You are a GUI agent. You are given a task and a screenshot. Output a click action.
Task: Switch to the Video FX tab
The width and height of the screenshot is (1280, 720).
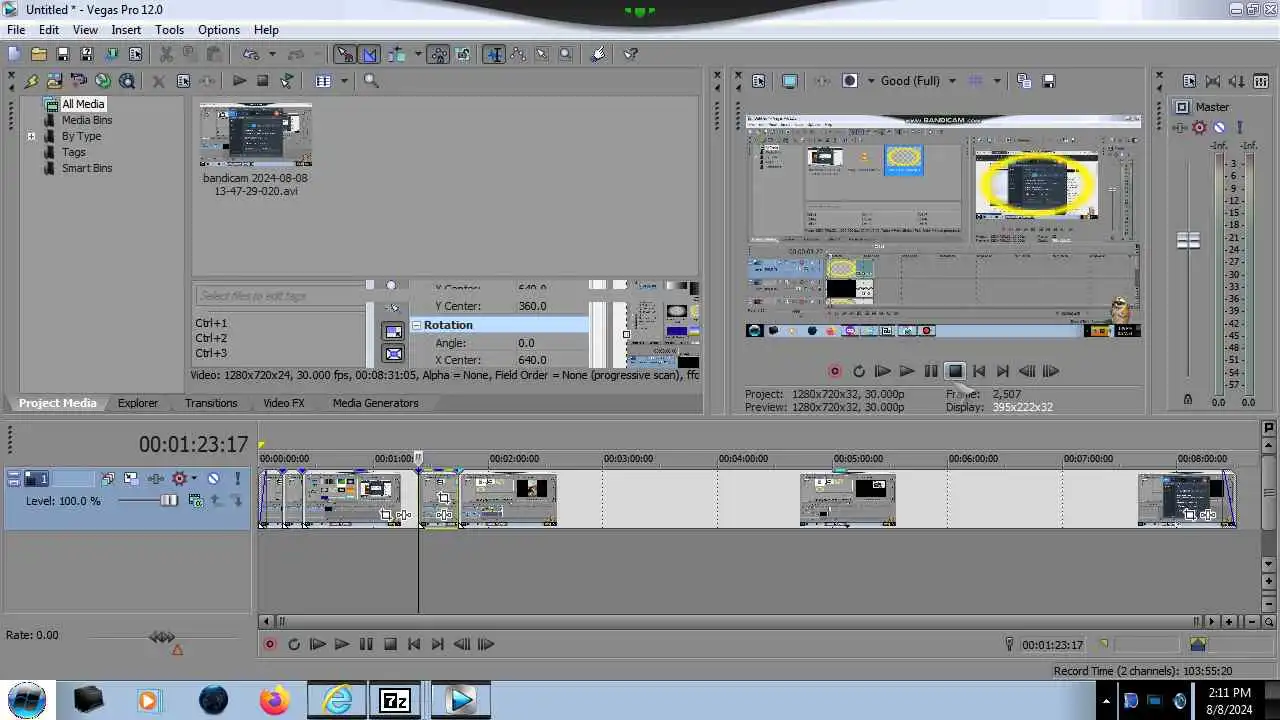click(284, 403)
